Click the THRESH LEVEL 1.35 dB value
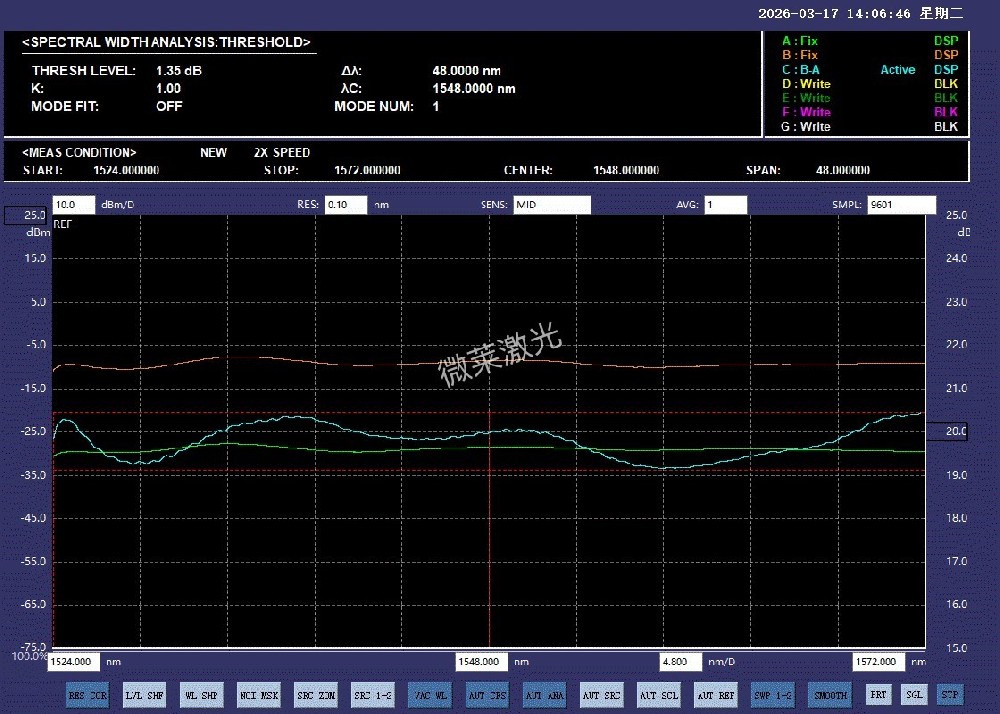The height and width of the screenshot is (714, 1000). coord(179,71)
